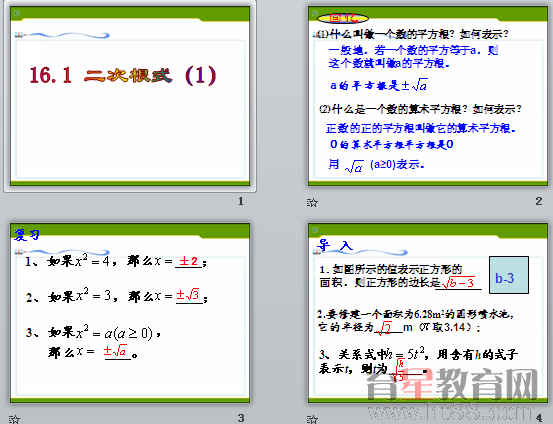
Task: Click question (2) 什么是一个数的算术平方根
Action: tap(420, 109)
